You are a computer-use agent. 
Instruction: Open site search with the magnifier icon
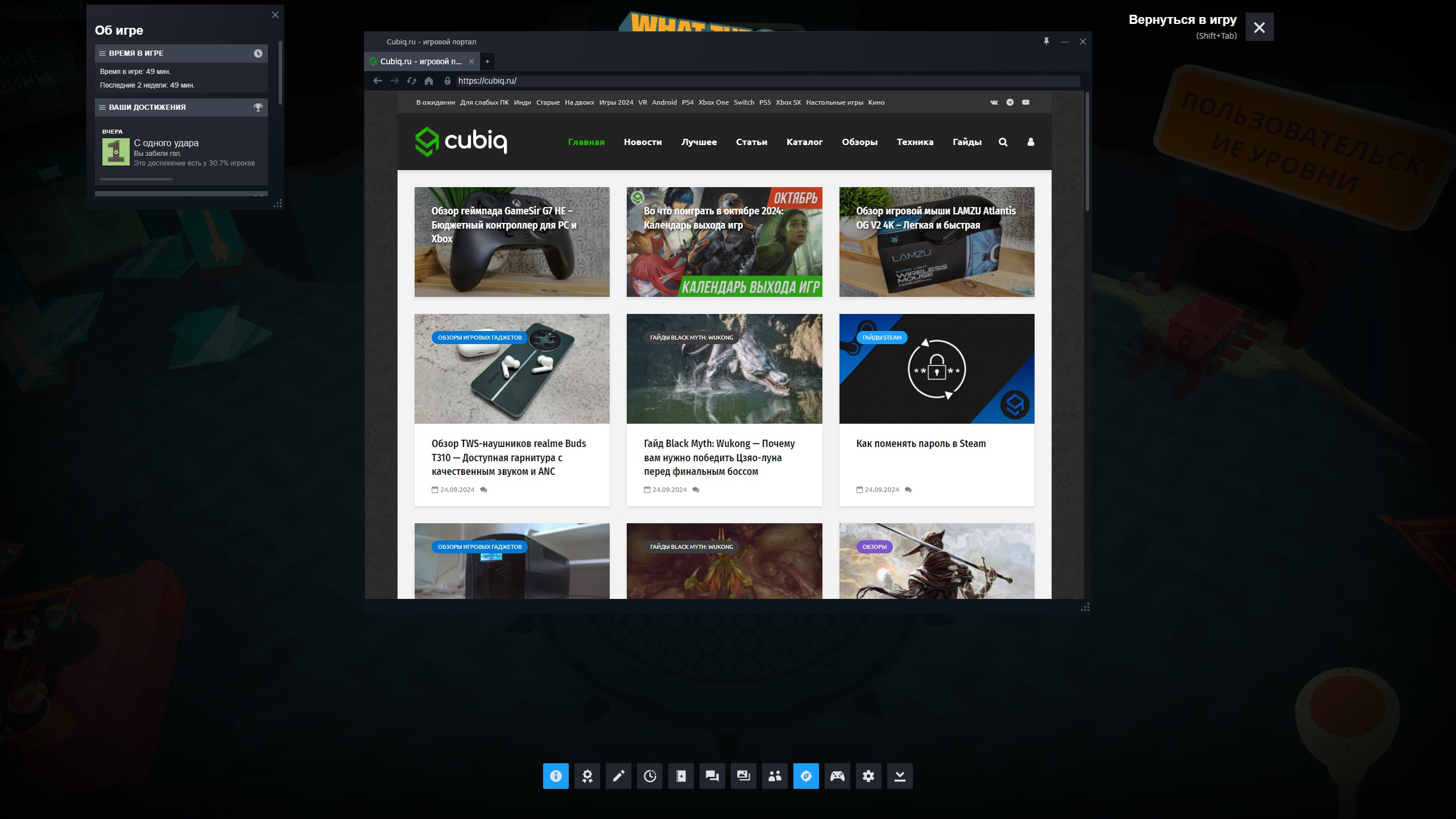coord(1003,142)
